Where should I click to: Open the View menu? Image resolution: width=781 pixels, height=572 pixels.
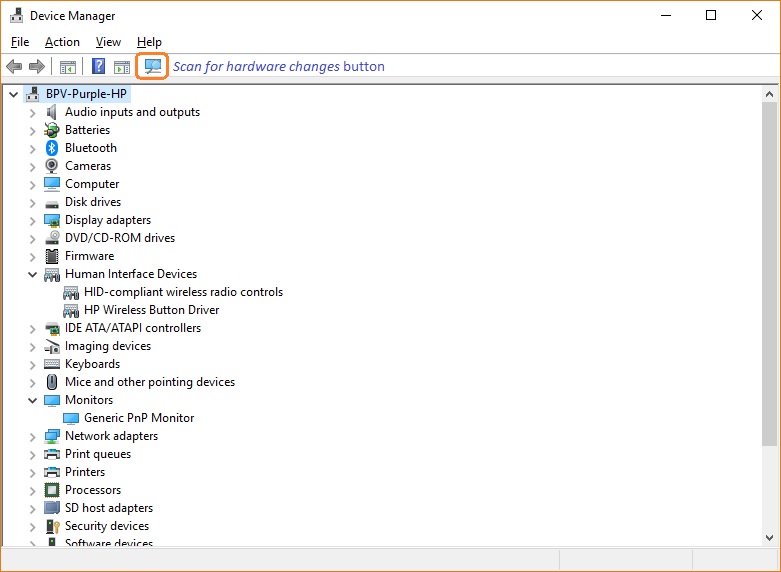pyautogui.click(x=108, y=42)
